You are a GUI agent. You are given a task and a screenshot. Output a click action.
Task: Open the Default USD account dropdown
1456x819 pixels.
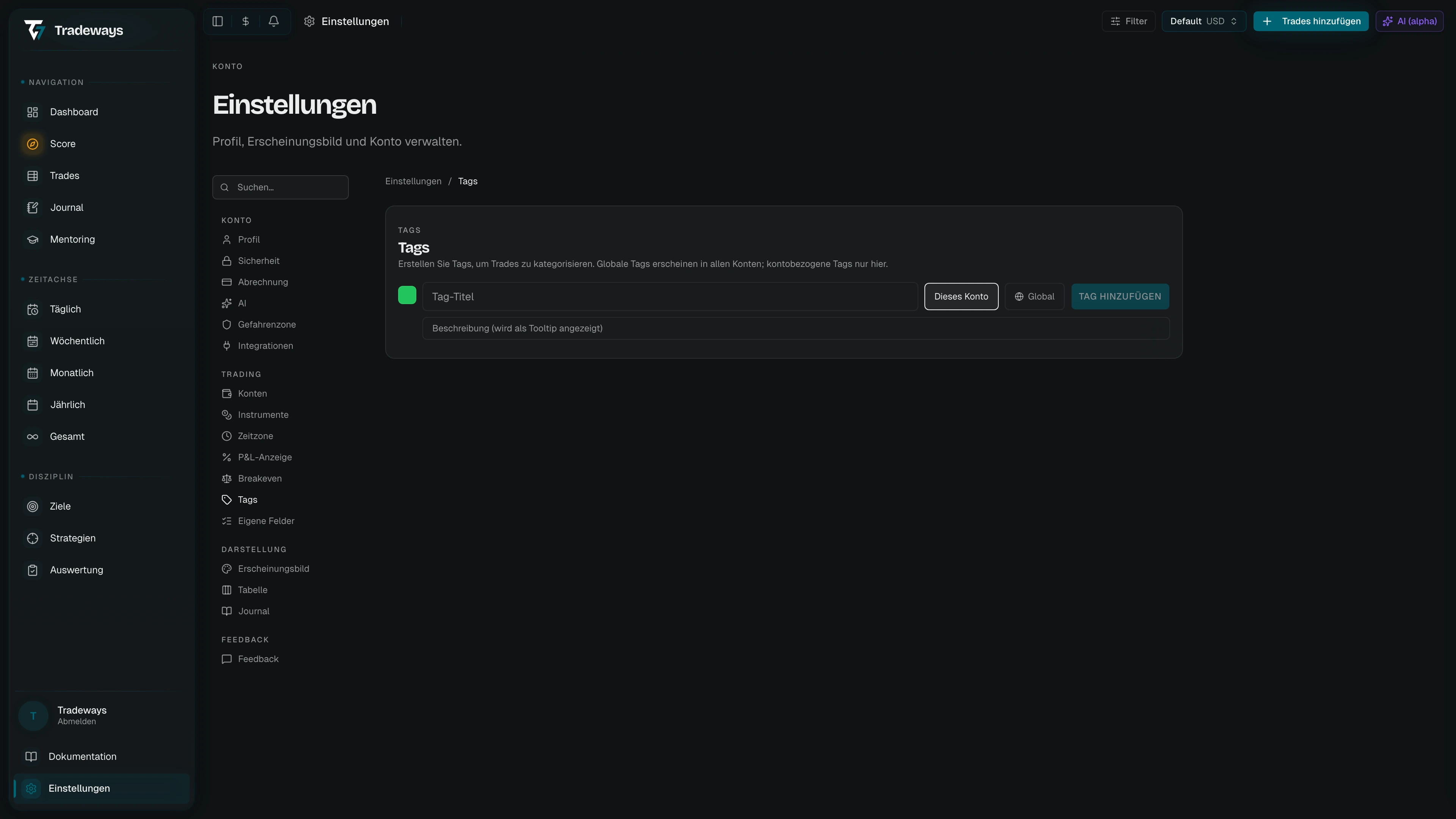pos(1203,22)
